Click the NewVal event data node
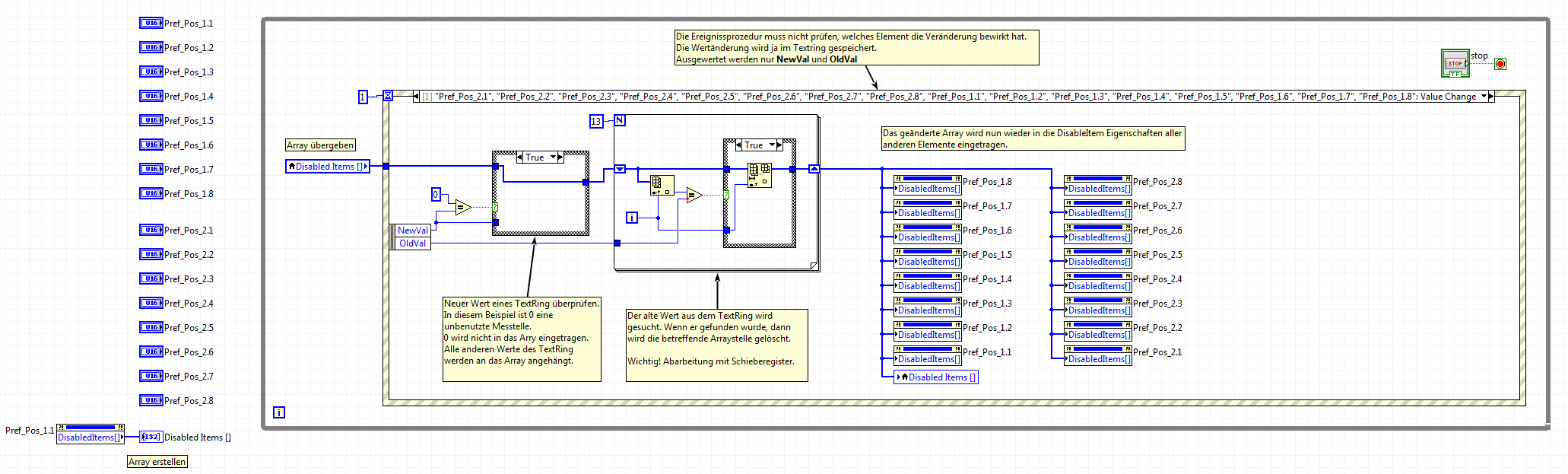The image size is (1568, 474). 413,231
